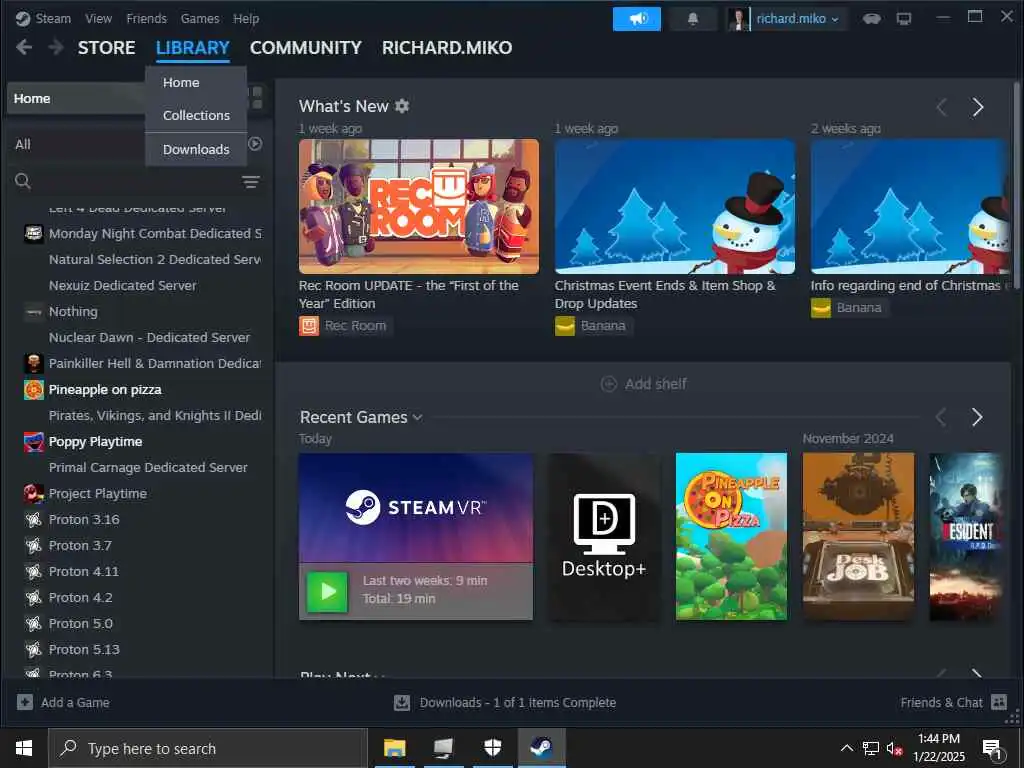Go back with the left arrow navigation icon
Screen dimensions: 1024x768
24,47
